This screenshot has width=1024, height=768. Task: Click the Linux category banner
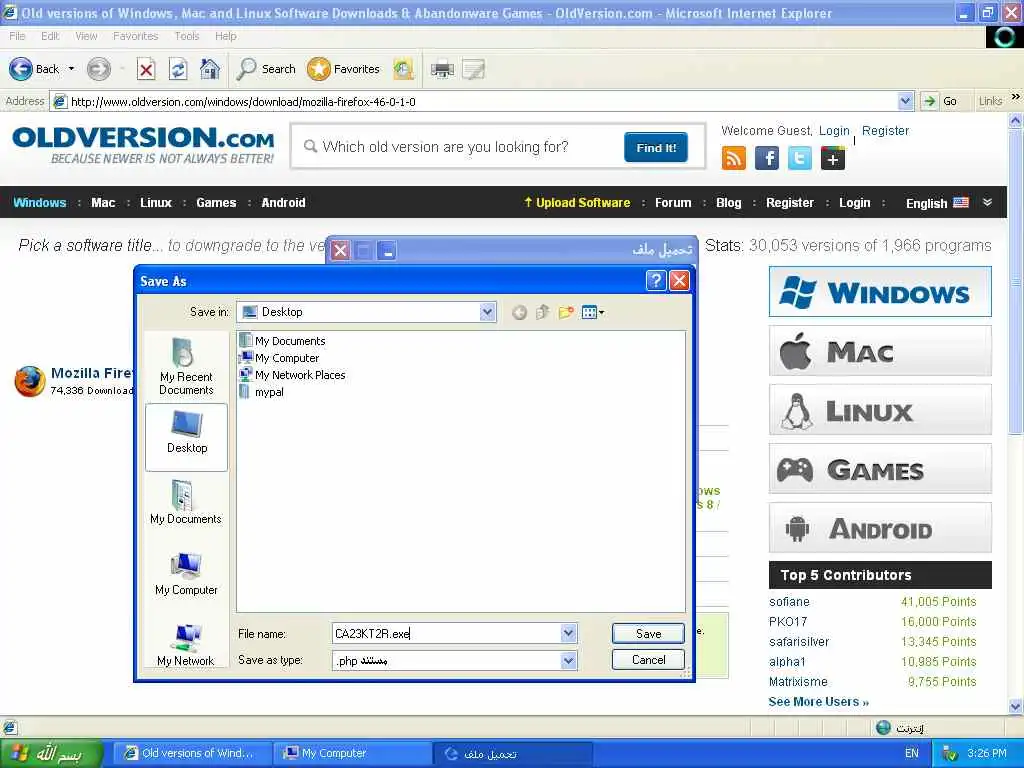point(880,410)
